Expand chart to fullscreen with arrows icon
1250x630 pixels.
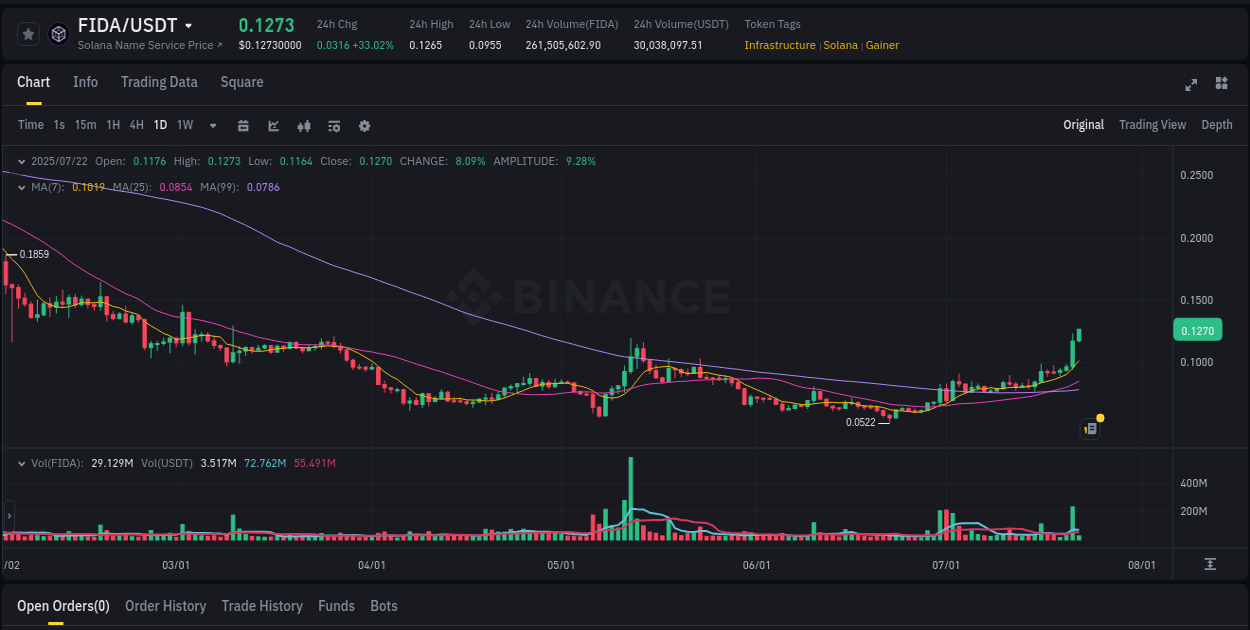click(x=1191, y=85)
